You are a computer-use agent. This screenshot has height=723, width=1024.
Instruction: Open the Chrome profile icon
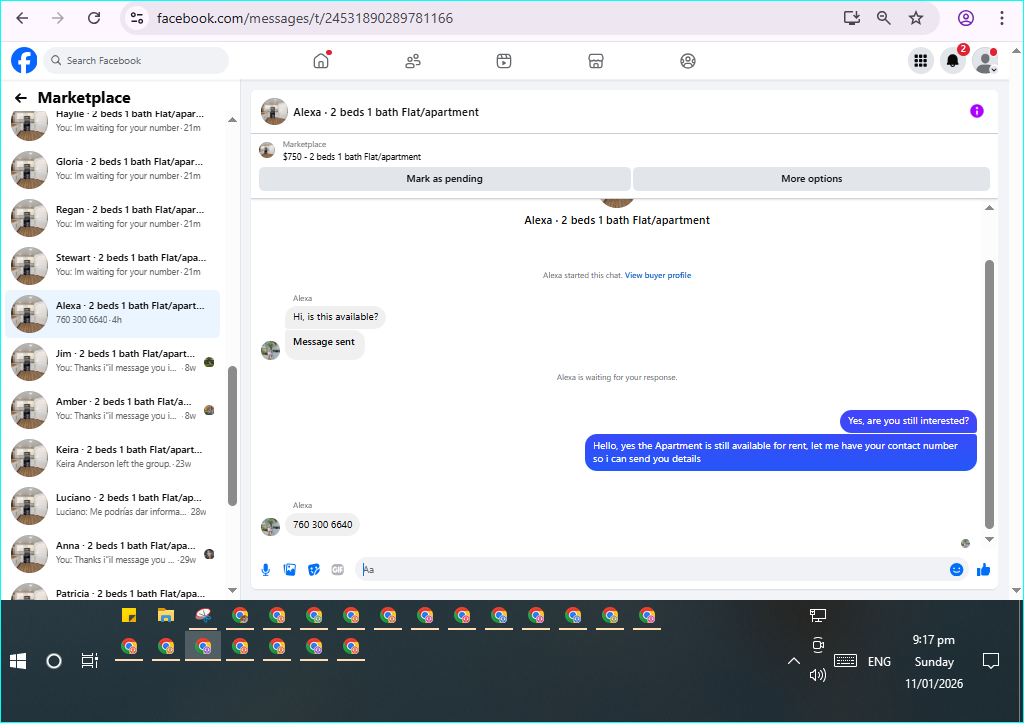pos(966,18)
